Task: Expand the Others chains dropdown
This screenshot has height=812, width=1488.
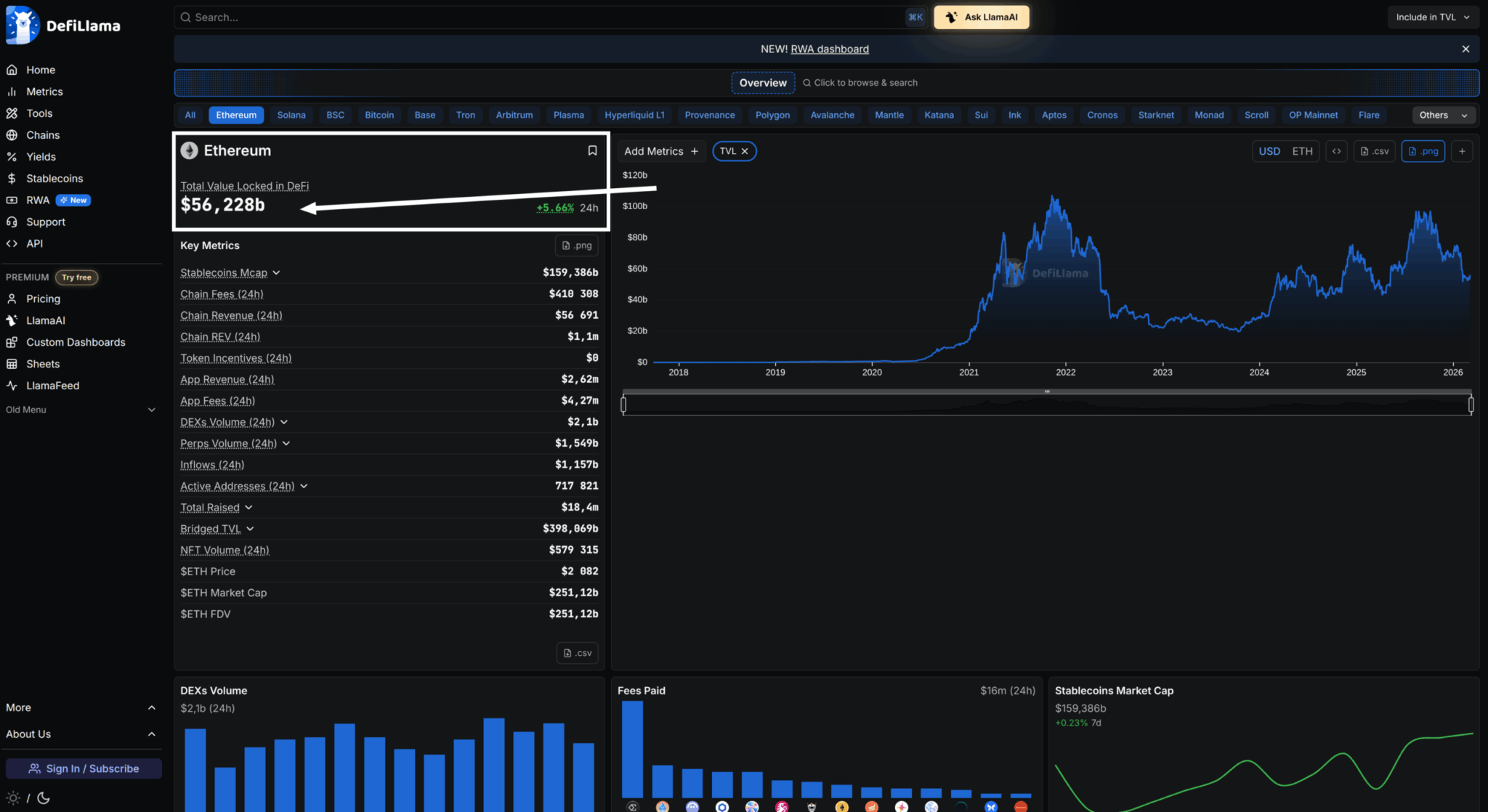Action: (x=1443, y=115)
